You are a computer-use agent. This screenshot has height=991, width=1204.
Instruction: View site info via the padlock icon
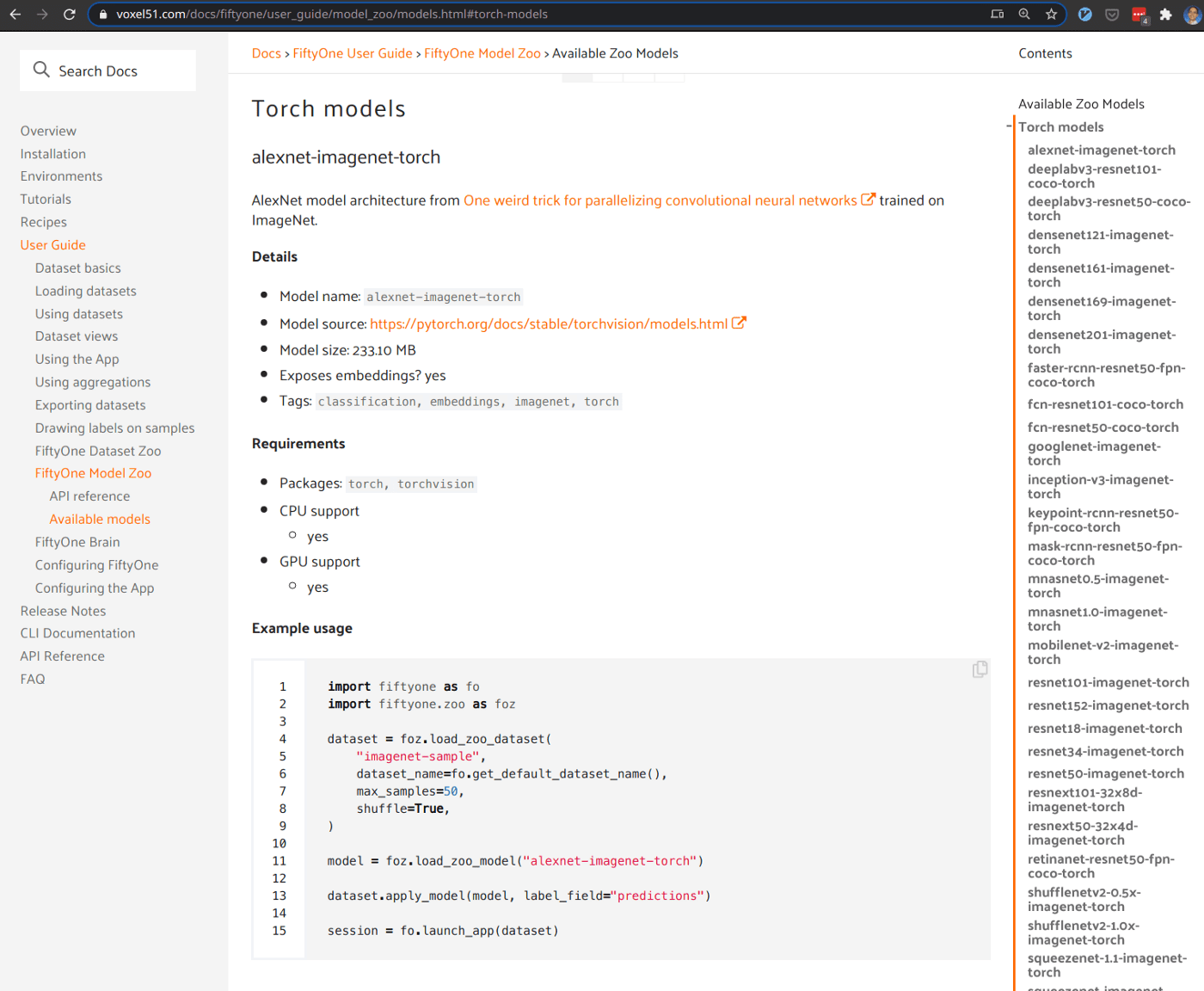pyautogui.click(x=103, y=14)
